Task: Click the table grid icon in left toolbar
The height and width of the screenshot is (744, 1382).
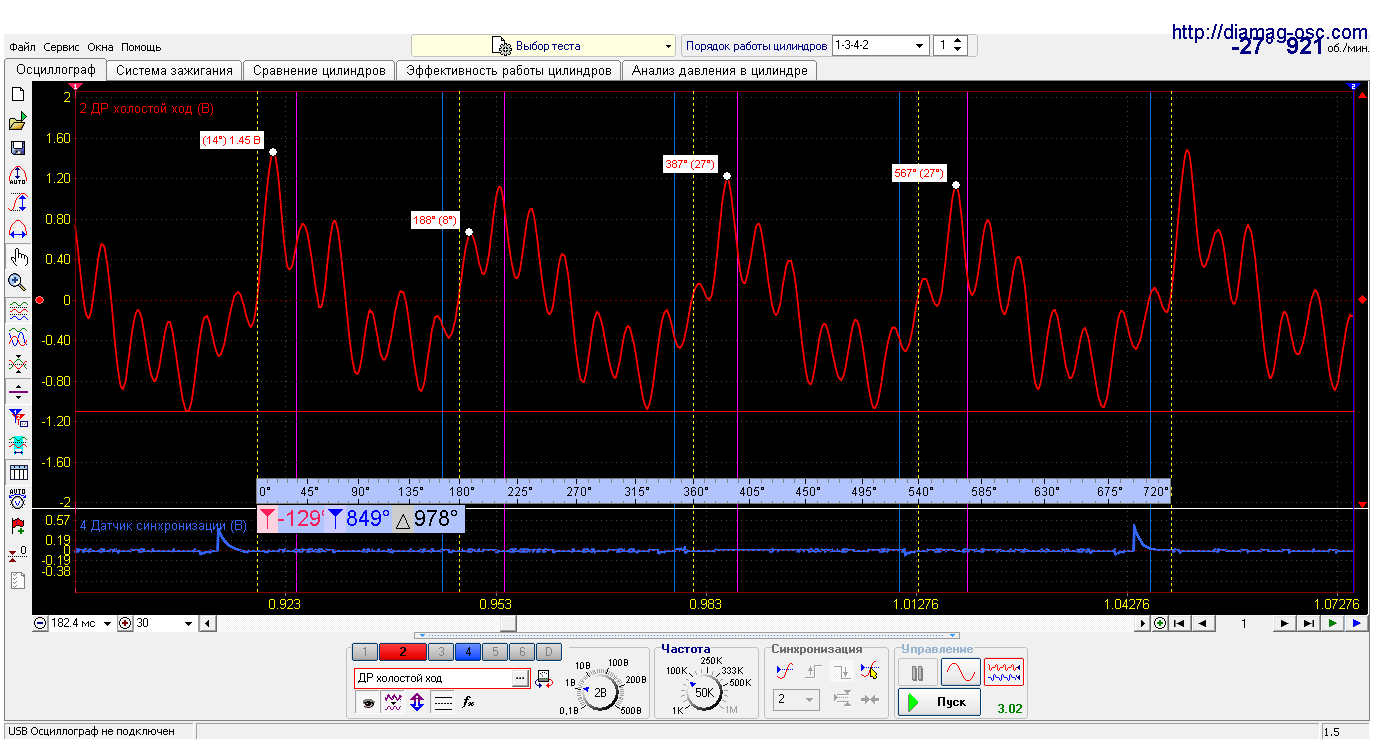Action: tap(18, 471)
